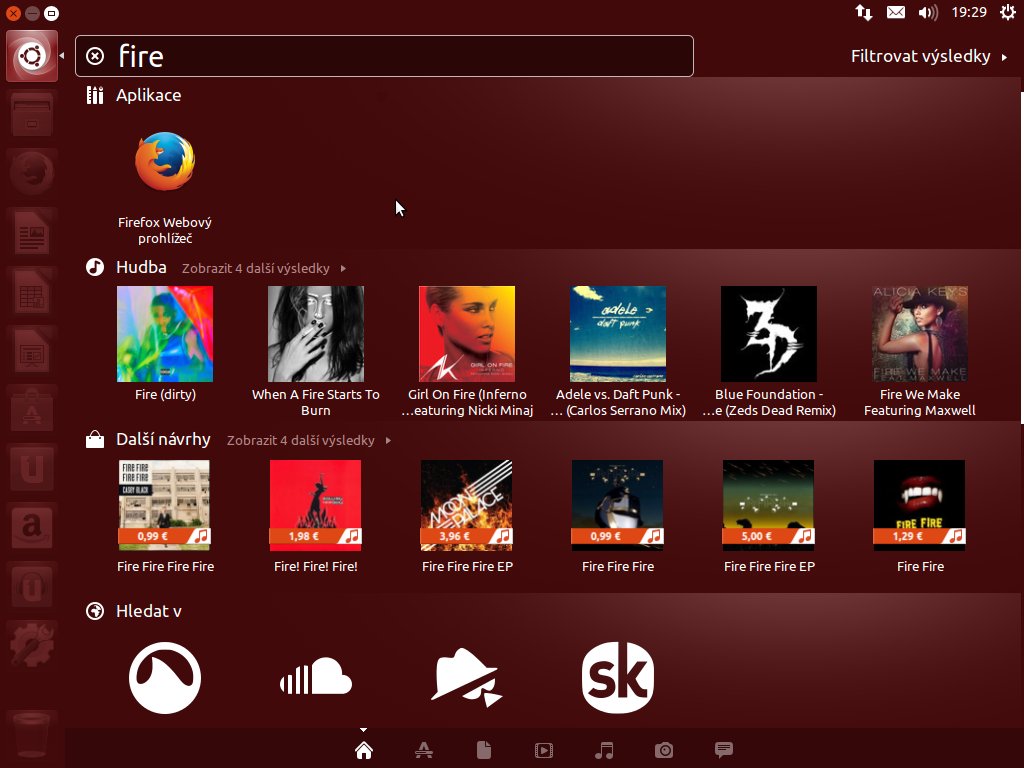Open When A Fire Starts To Burn track
Image resolution: width=1024 pixels, height=768 pixels.
(x=315, y=351)
